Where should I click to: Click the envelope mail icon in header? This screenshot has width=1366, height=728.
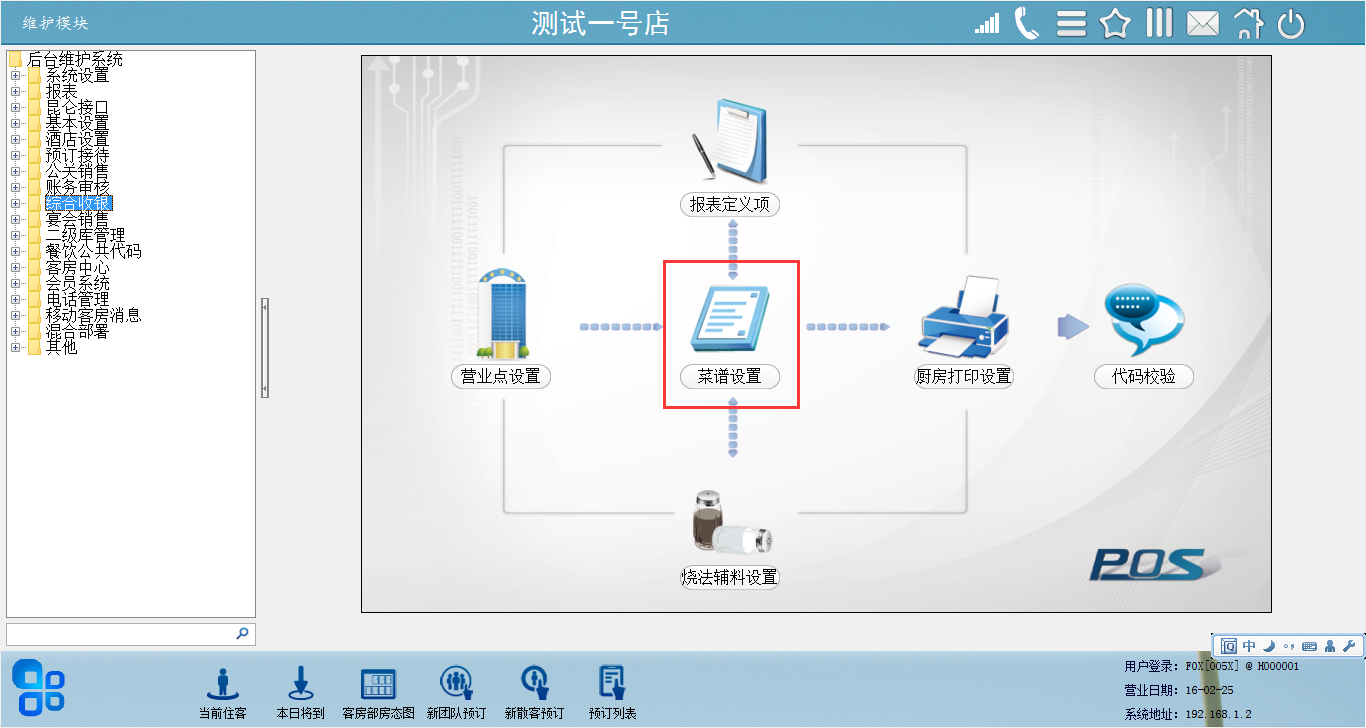click(x=1203, y=23)
